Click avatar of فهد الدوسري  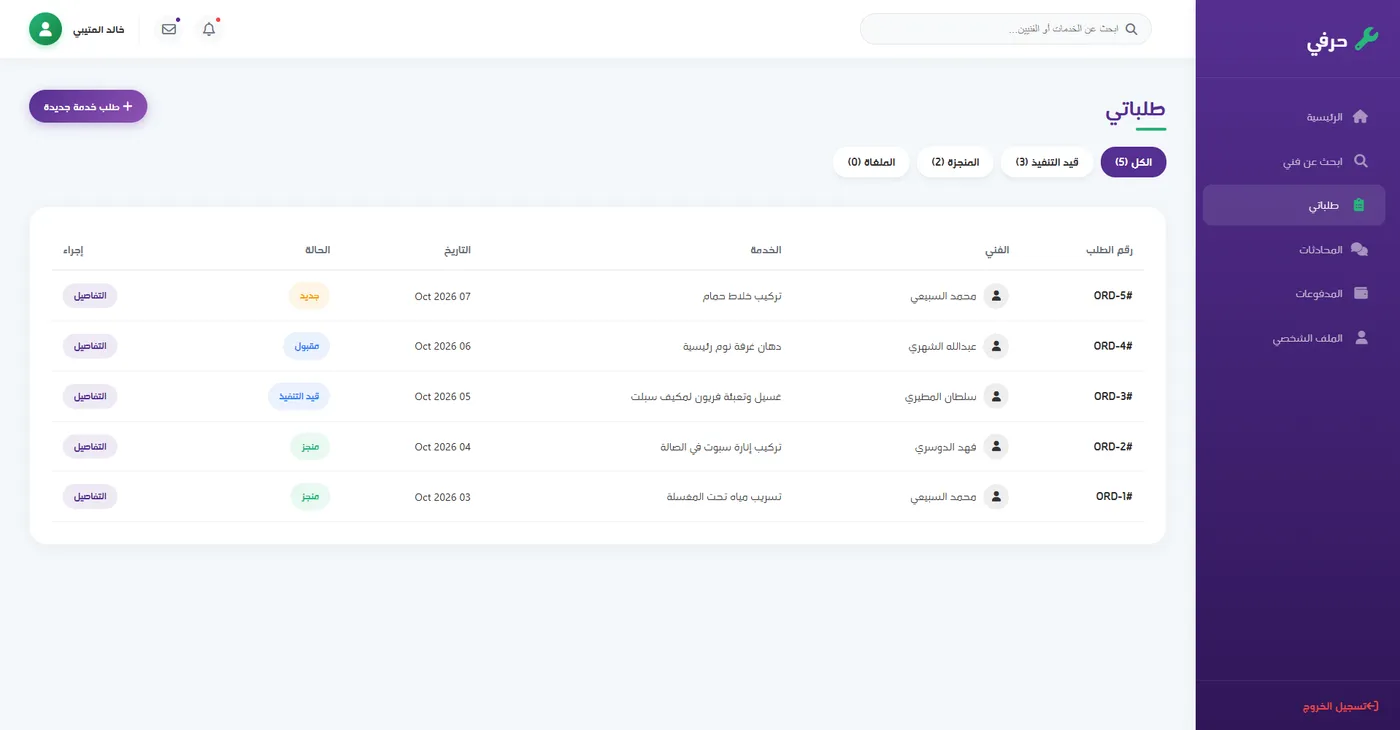(x=995, y=446)
